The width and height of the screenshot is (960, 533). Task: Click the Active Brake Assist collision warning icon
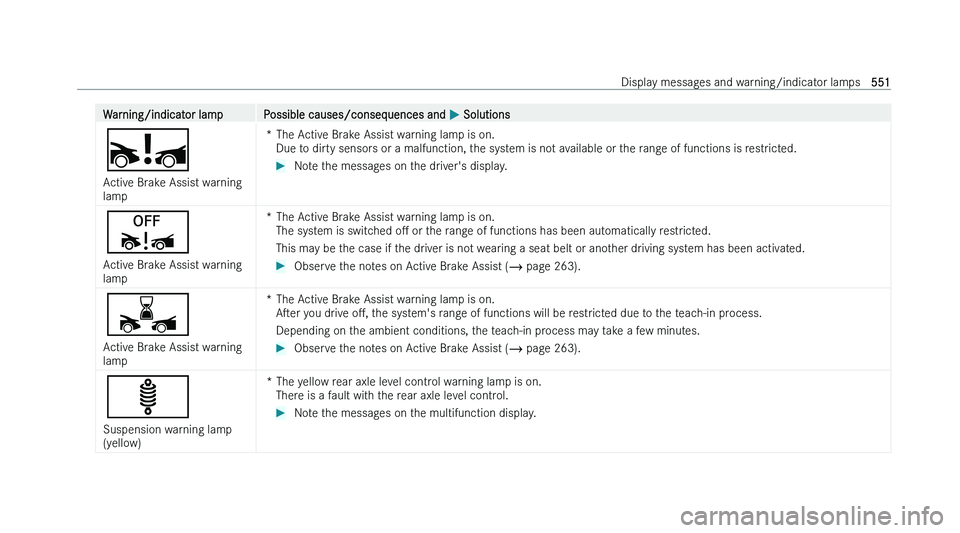(148, 150)
